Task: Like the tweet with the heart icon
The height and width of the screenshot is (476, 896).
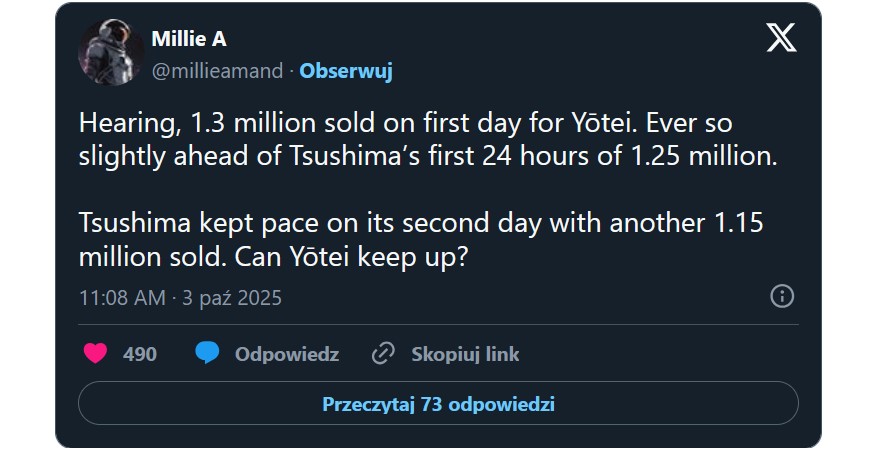Action: (x=95, y=354)
